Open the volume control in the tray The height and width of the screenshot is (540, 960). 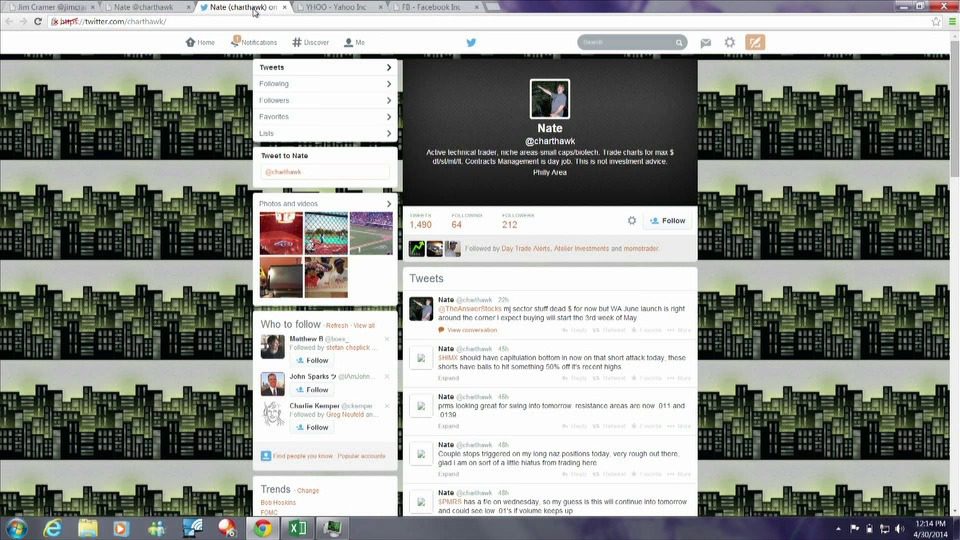tap(899, 528)
